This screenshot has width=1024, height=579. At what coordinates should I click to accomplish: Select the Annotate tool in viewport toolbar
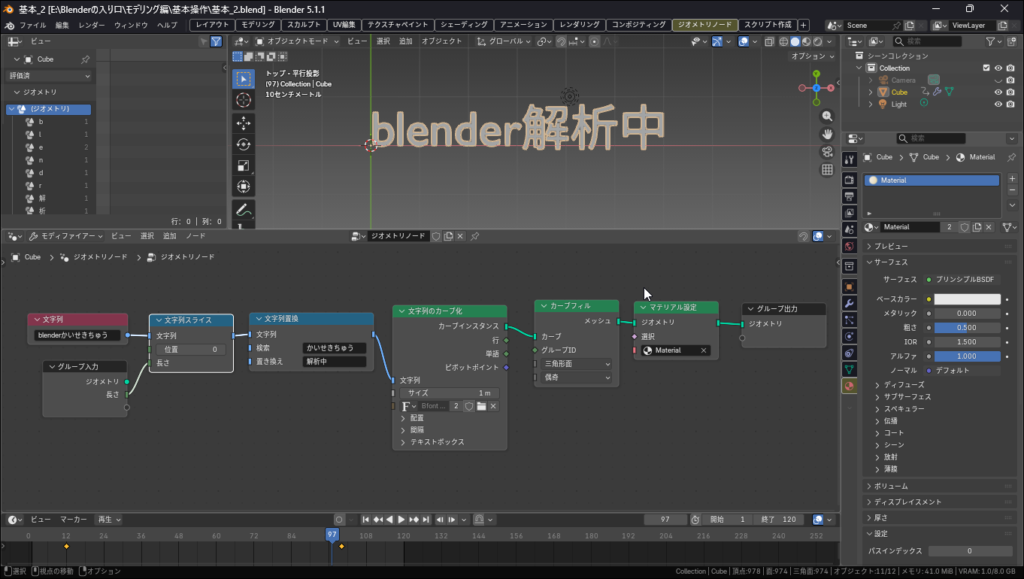244,210
